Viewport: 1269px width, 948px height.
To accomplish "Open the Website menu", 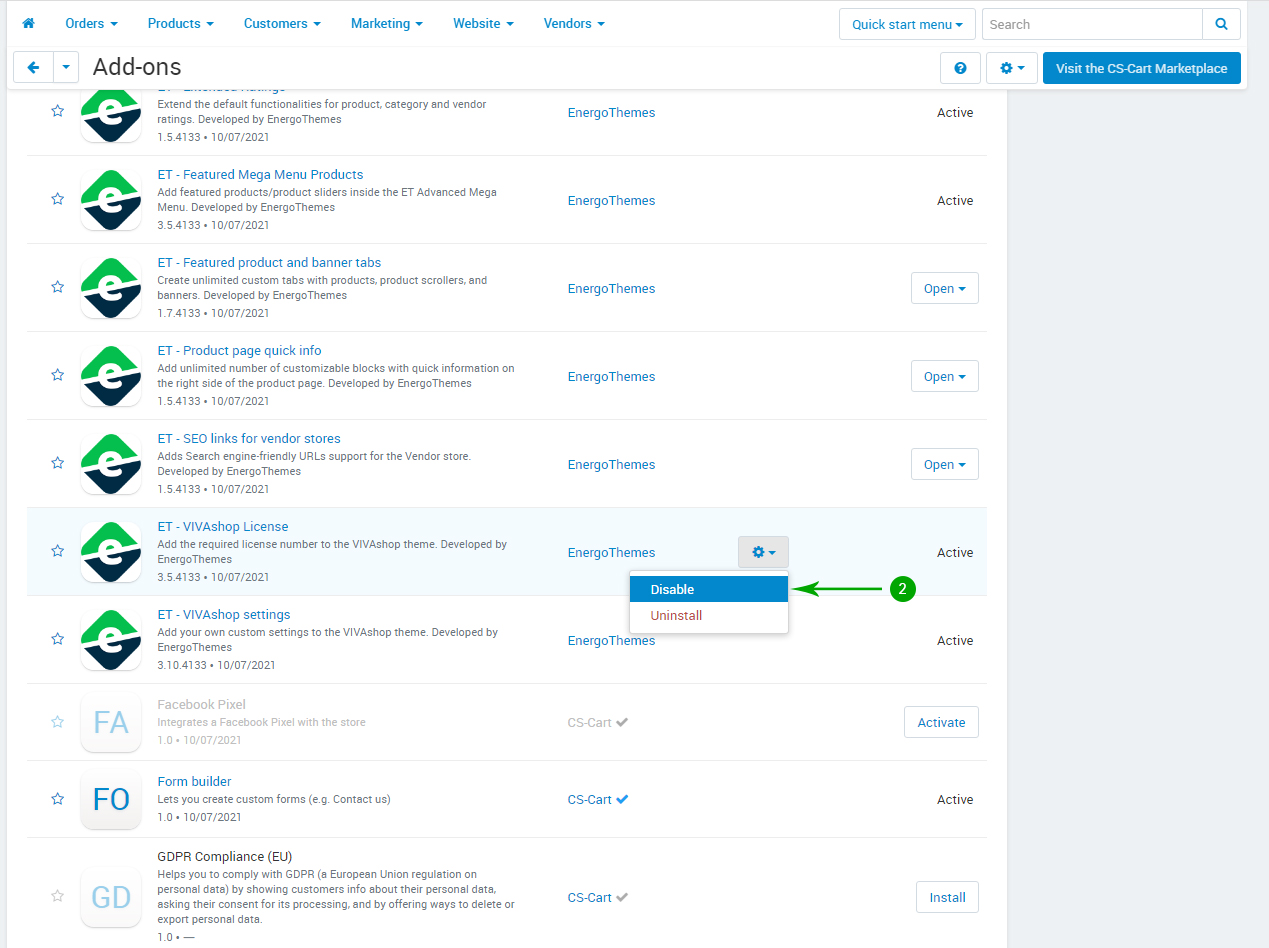I will pos(483,23).
